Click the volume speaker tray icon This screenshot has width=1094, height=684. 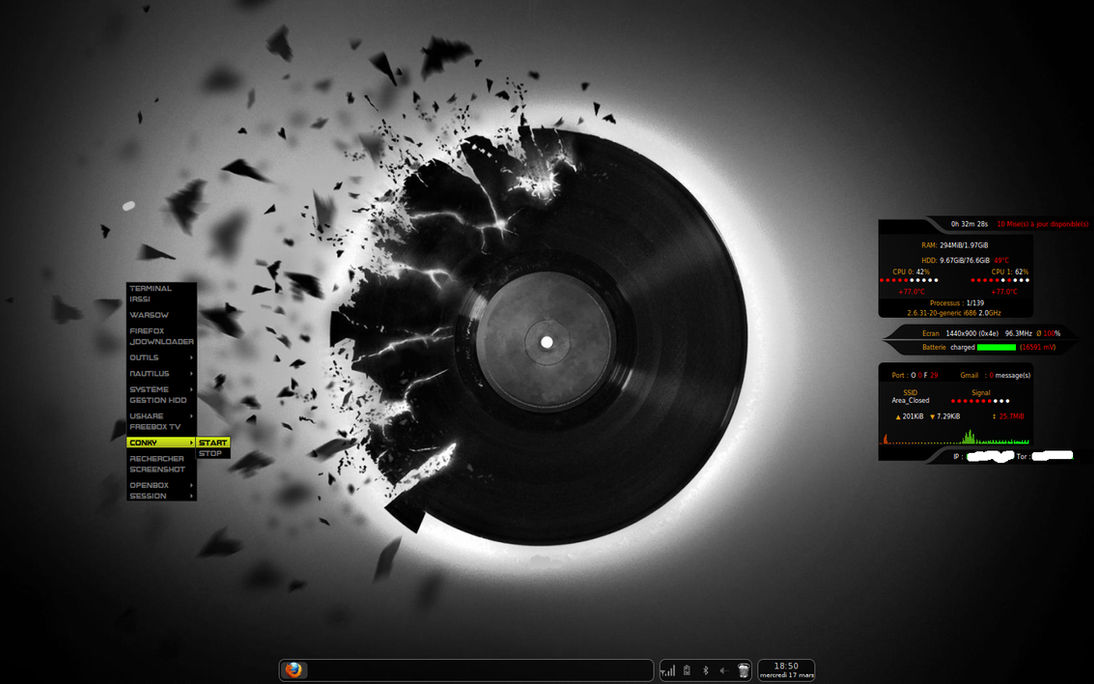(724, 671)
